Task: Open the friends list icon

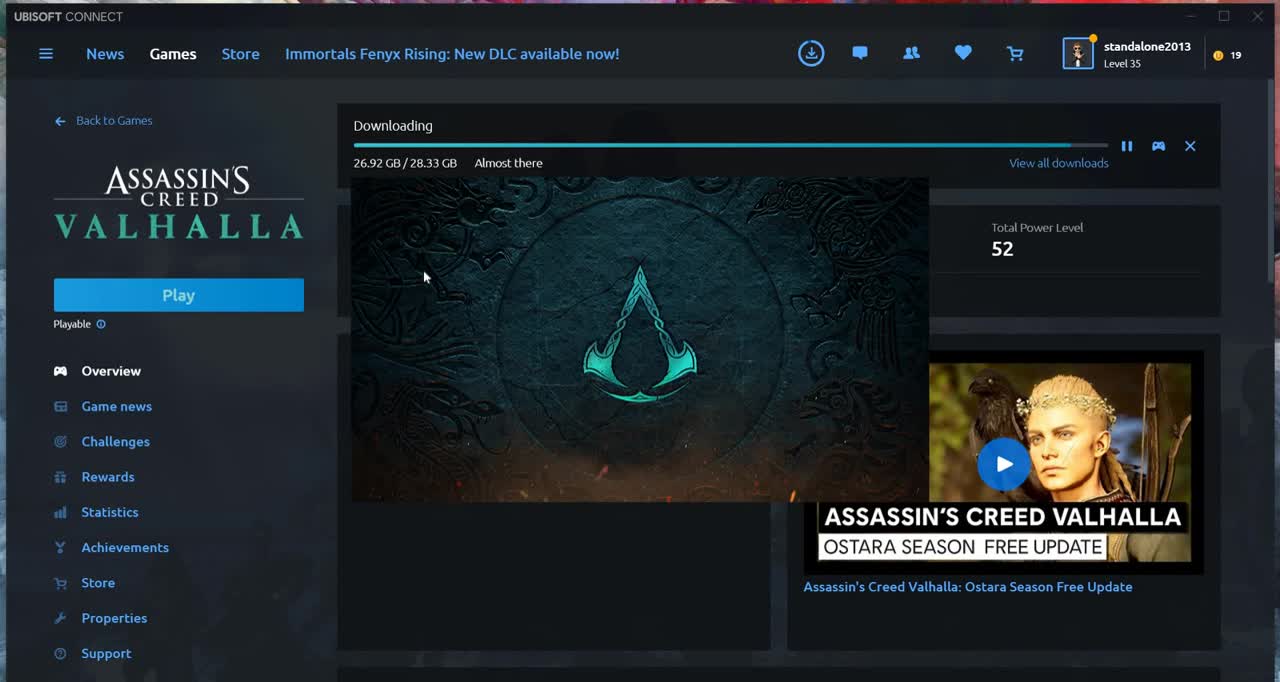Action: pyautogui.click(x=911, y=54)
